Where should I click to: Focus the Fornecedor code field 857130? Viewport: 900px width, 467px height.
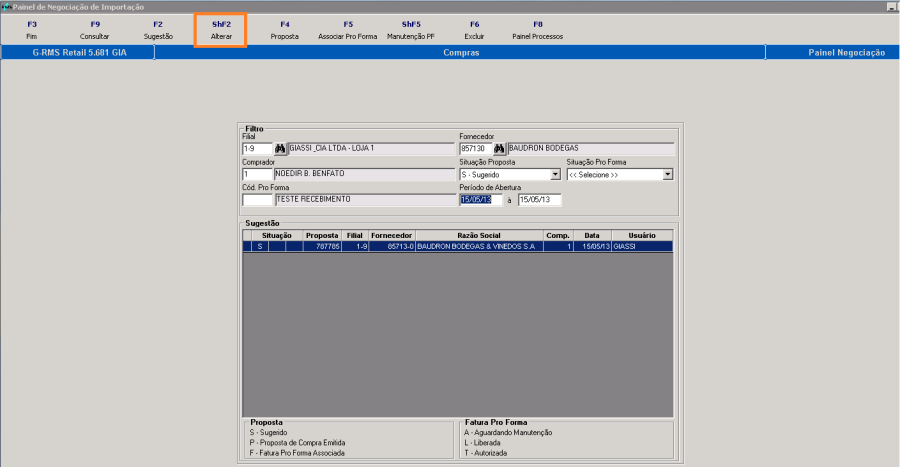(x=476, y=149)
